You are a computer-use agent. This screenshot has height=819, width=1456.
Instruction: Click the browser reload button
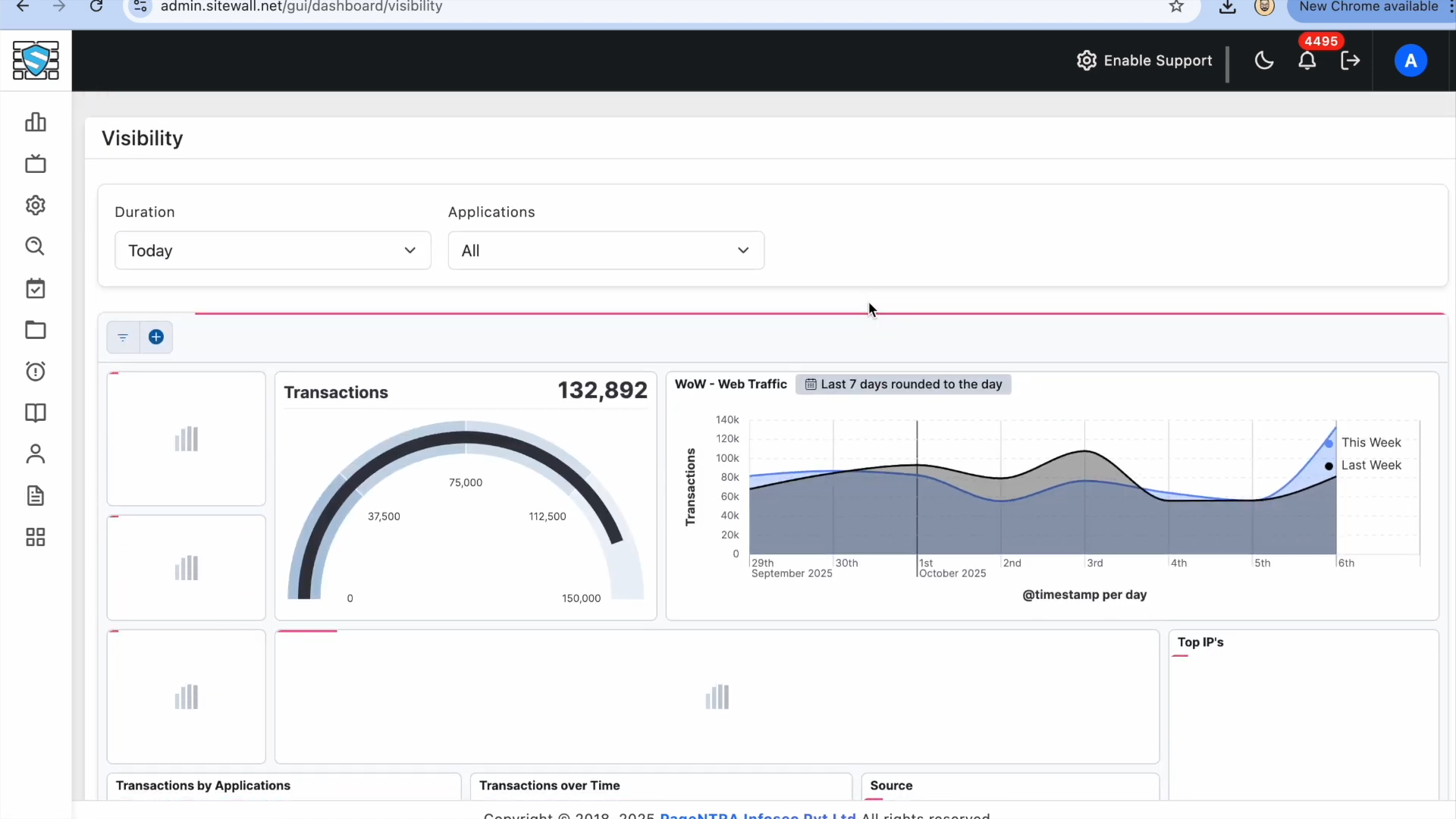(x=96, y=7)
